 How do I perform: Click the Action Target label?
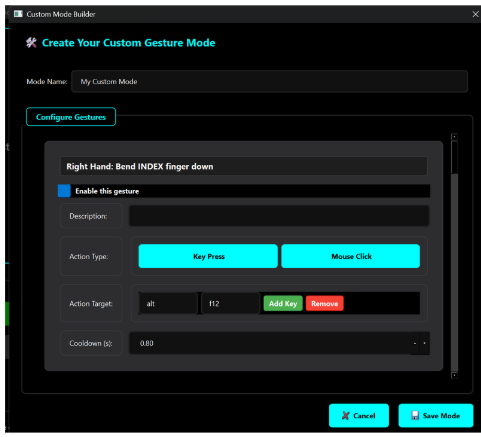[x=91, y=304]
